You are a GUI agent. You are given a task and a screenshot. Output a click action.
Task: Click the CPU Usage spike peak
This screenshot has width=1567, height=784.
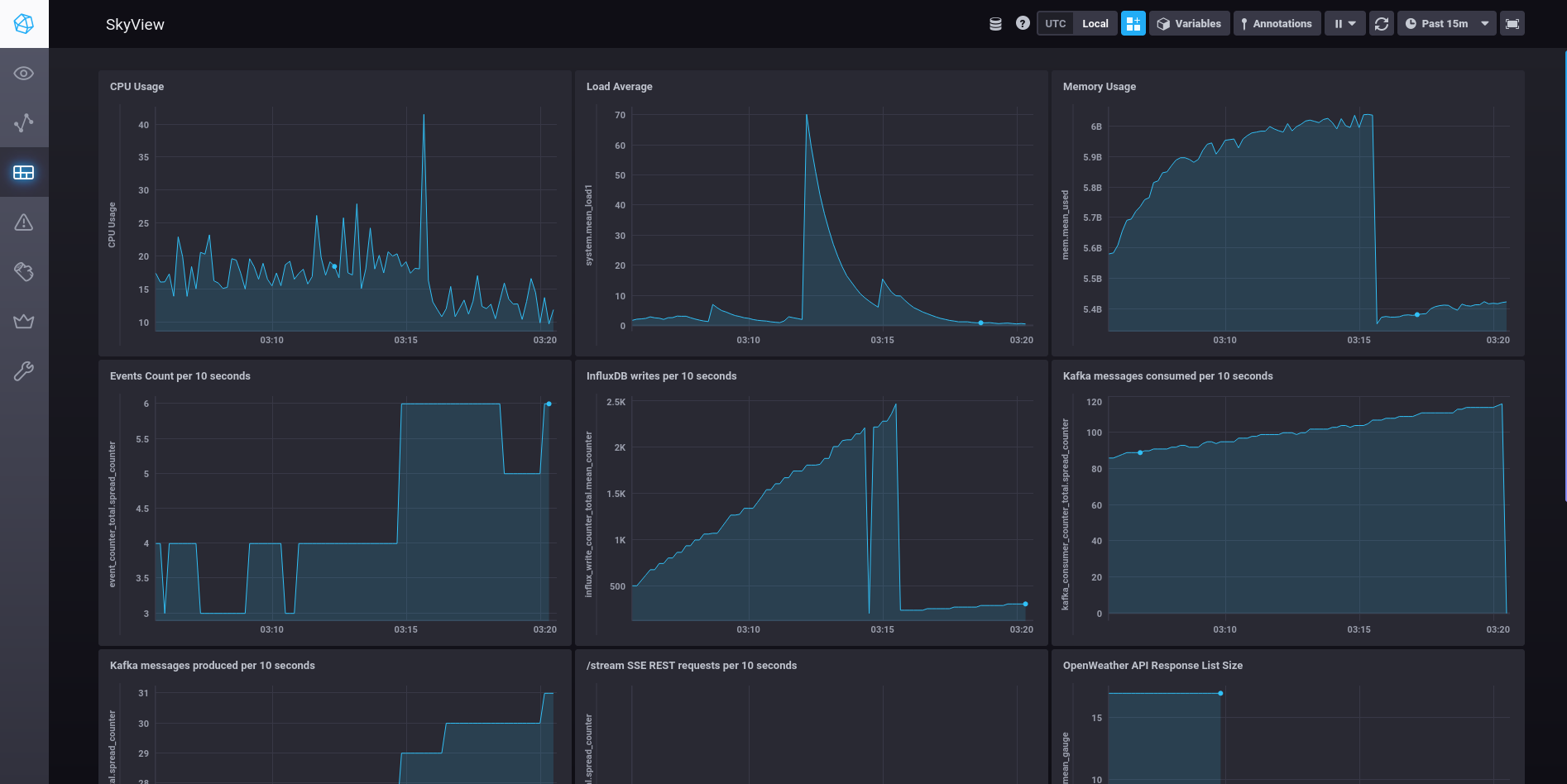coord(424,115)
